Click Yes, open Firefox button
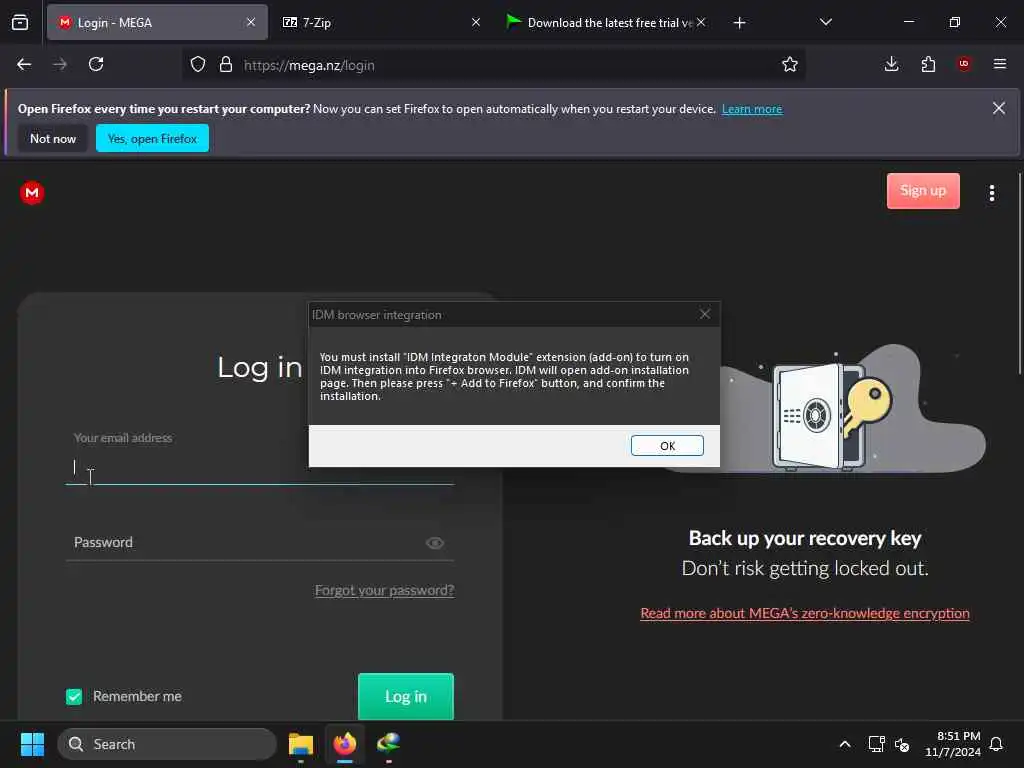This screenshot has width=1024, height=768. click(x=152, y=138)
